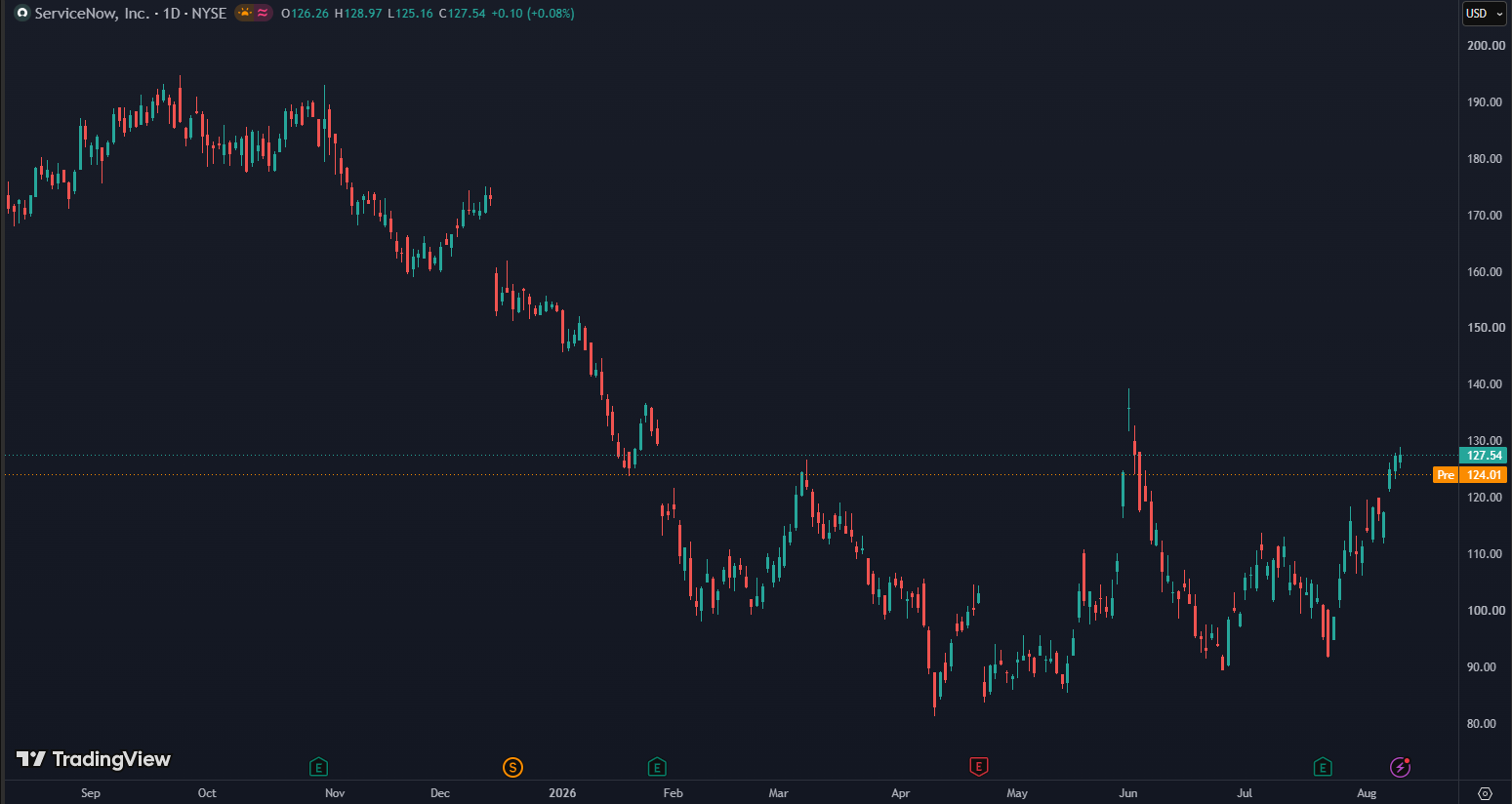Viewport: 1512px width, 804px height.
Task: Click the orange pre-market sun icon
Action: tap(245, 13)
